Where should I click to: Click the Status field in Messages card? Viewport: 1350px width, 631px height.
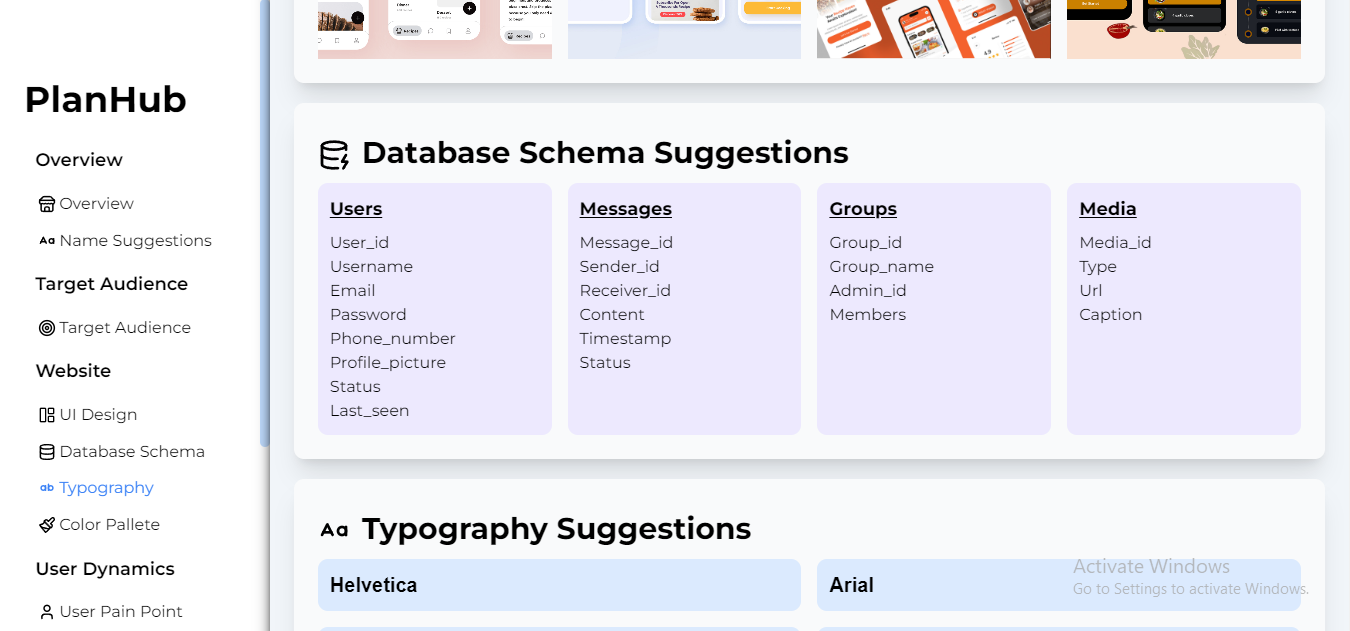(605, 363)
